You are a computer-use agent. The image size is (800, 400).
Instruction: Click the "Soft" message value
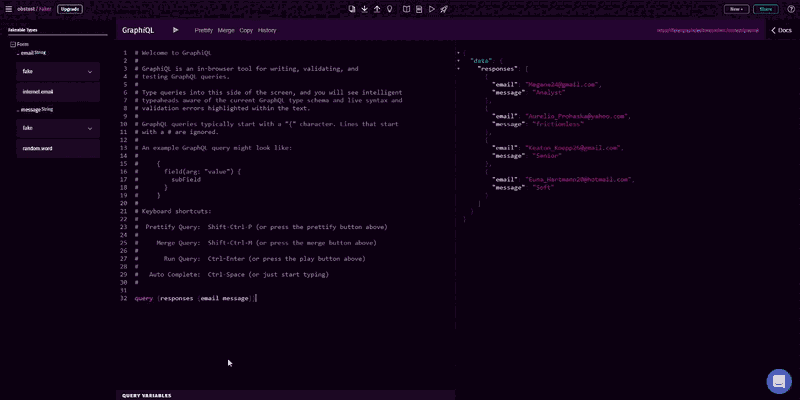[x=543, y=187]
